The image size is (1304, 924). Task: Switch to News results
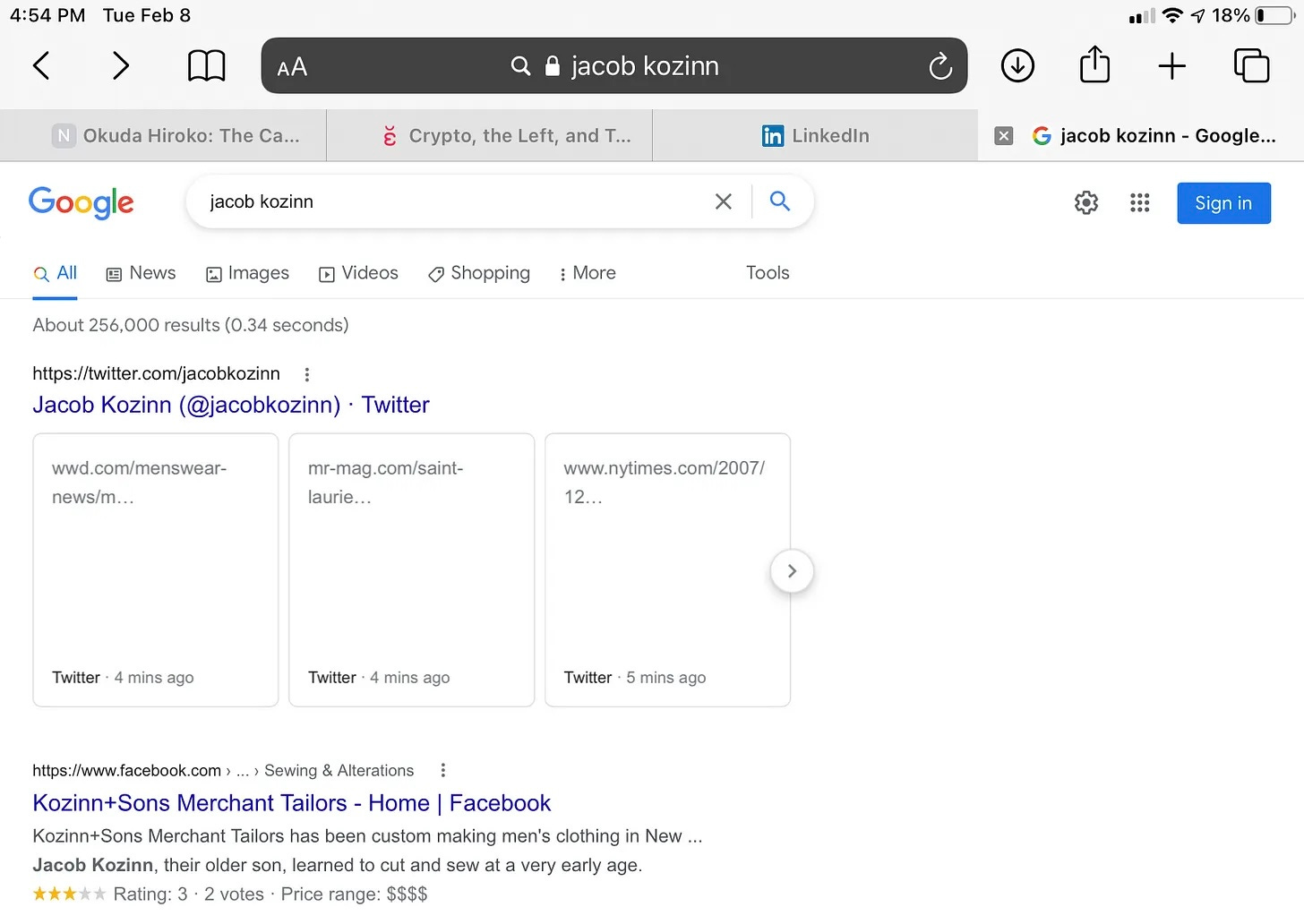pyautogui.click(x=141, y=273)
